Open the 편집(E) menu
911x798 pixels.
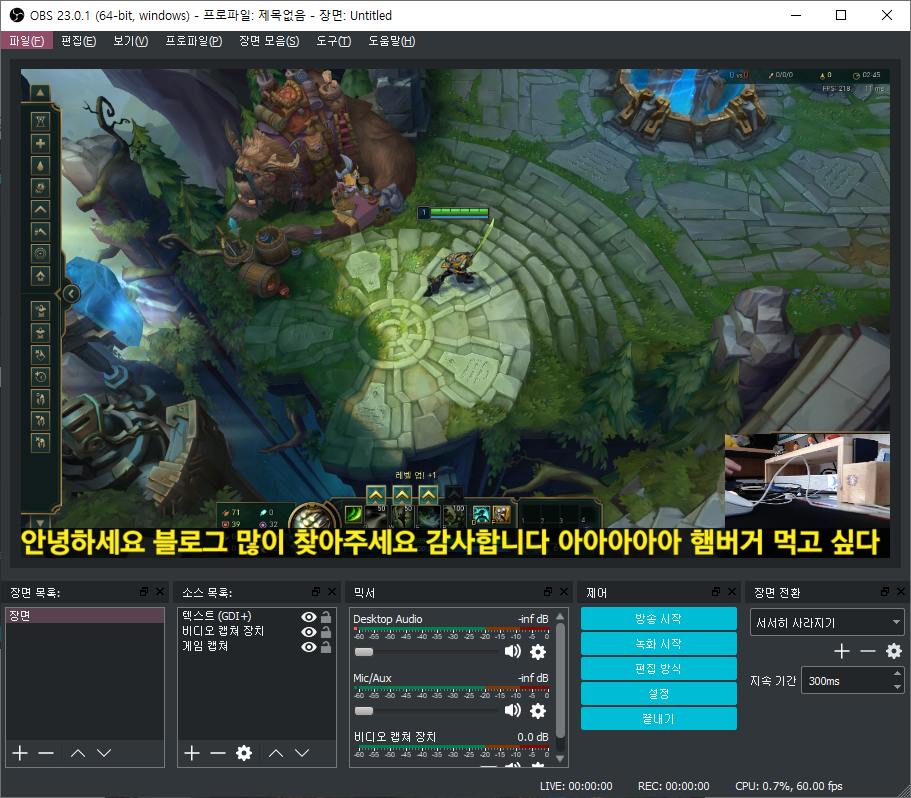pos(78,41)
